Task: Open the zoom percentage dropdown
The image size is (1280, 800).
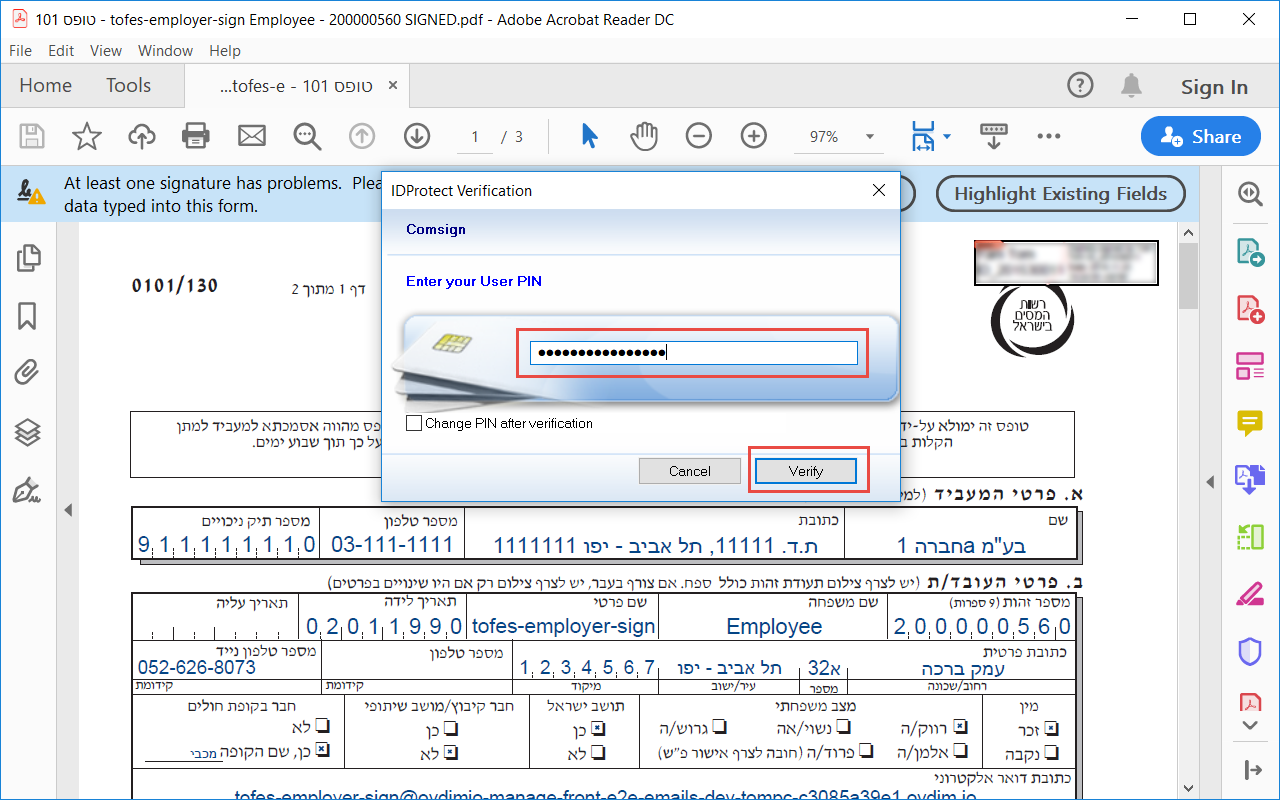Action: [870, 137]
